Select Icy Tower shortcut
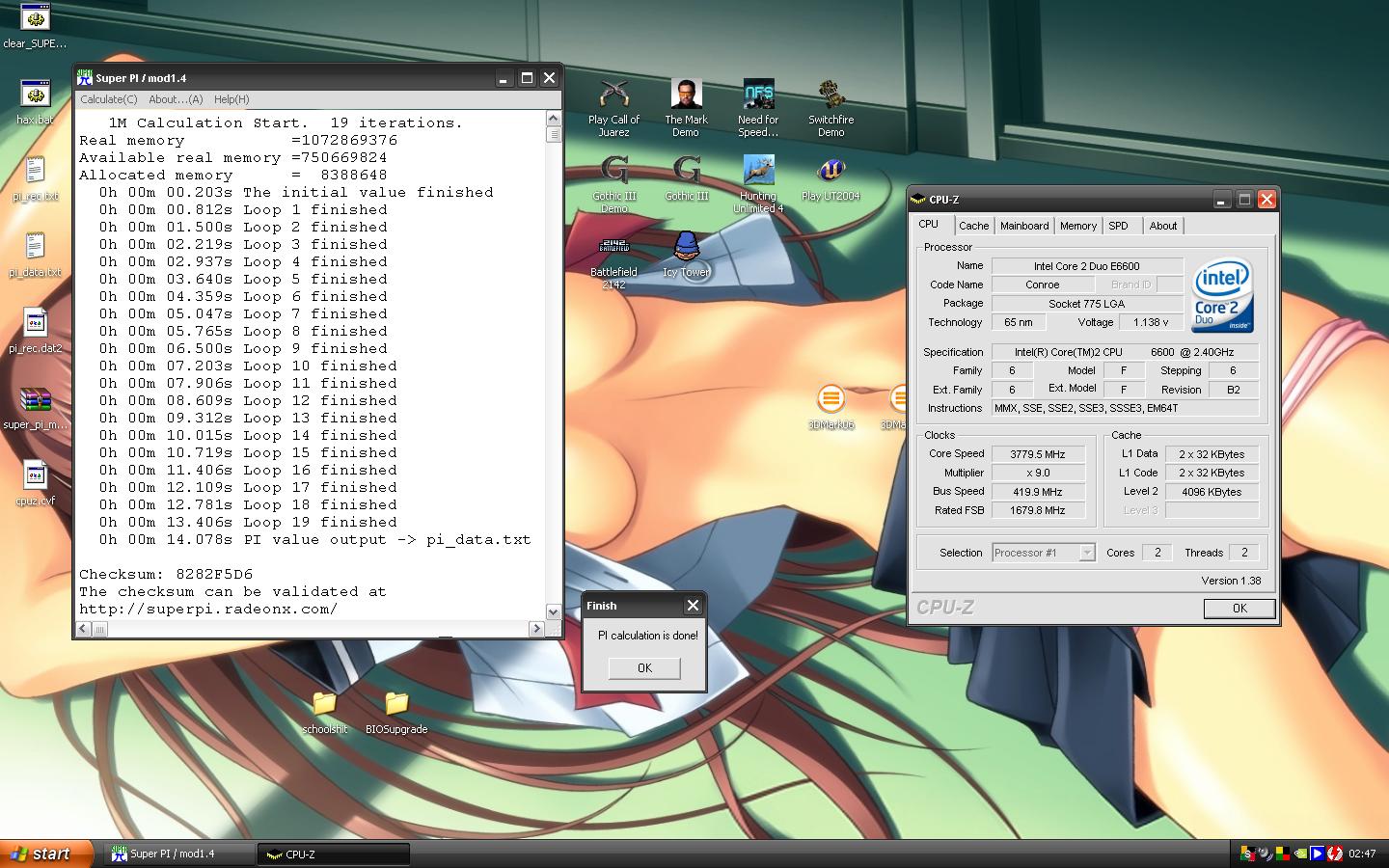 (686, 255)
